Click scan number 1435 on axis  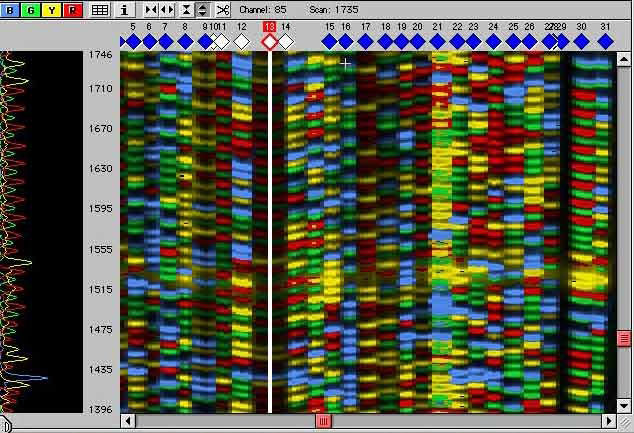coord(100,370)
